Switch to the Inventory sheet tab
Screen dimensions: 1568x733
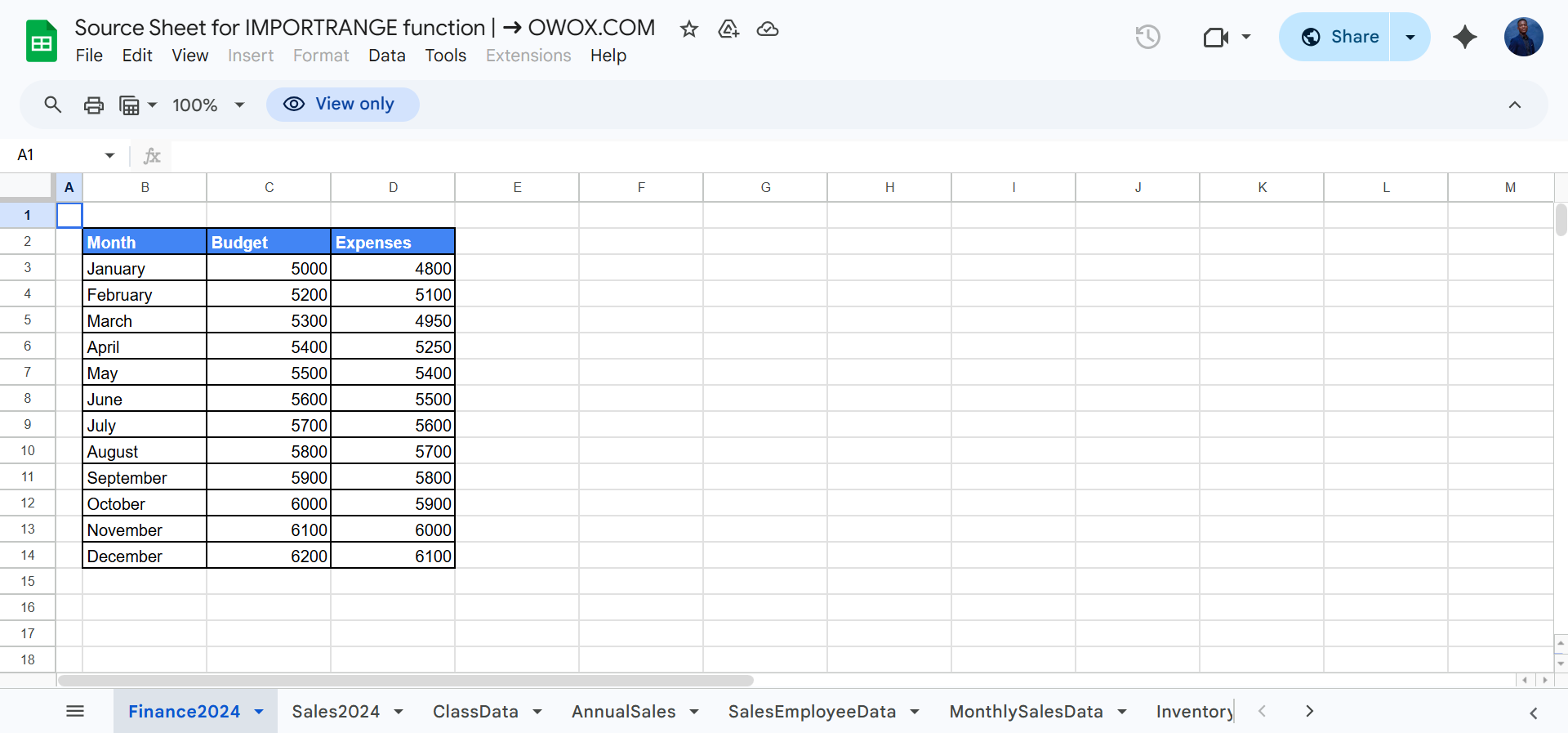coord(1194,712)
